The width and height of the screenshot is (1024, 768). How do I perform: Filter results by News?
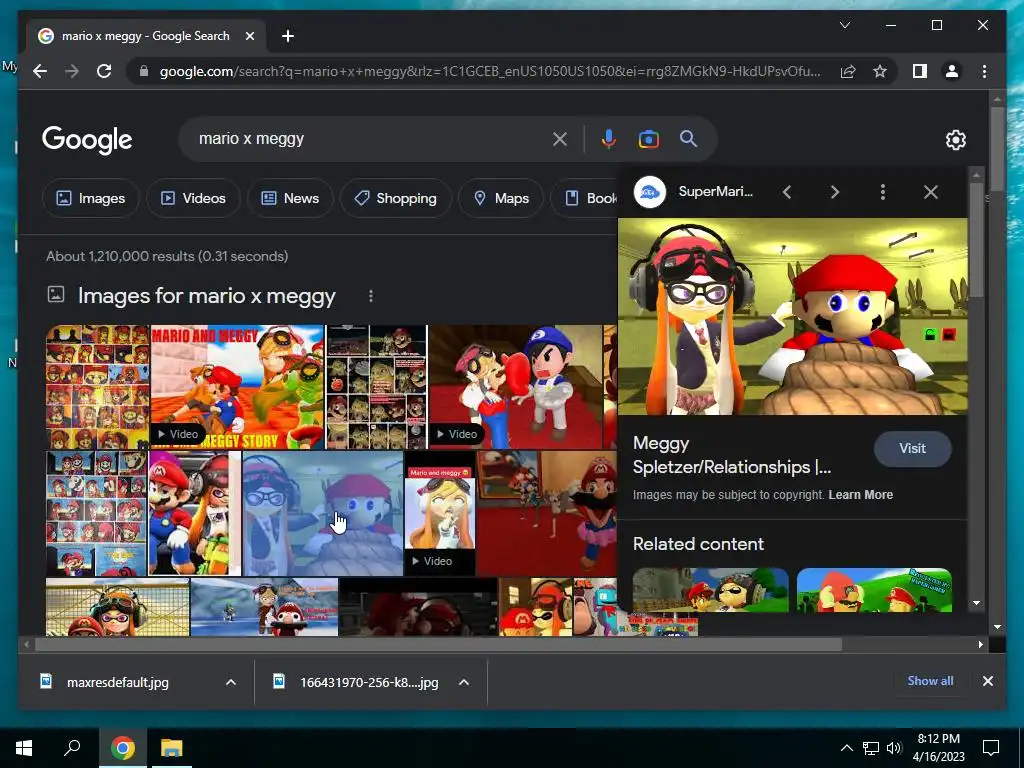tap(291, 198)
